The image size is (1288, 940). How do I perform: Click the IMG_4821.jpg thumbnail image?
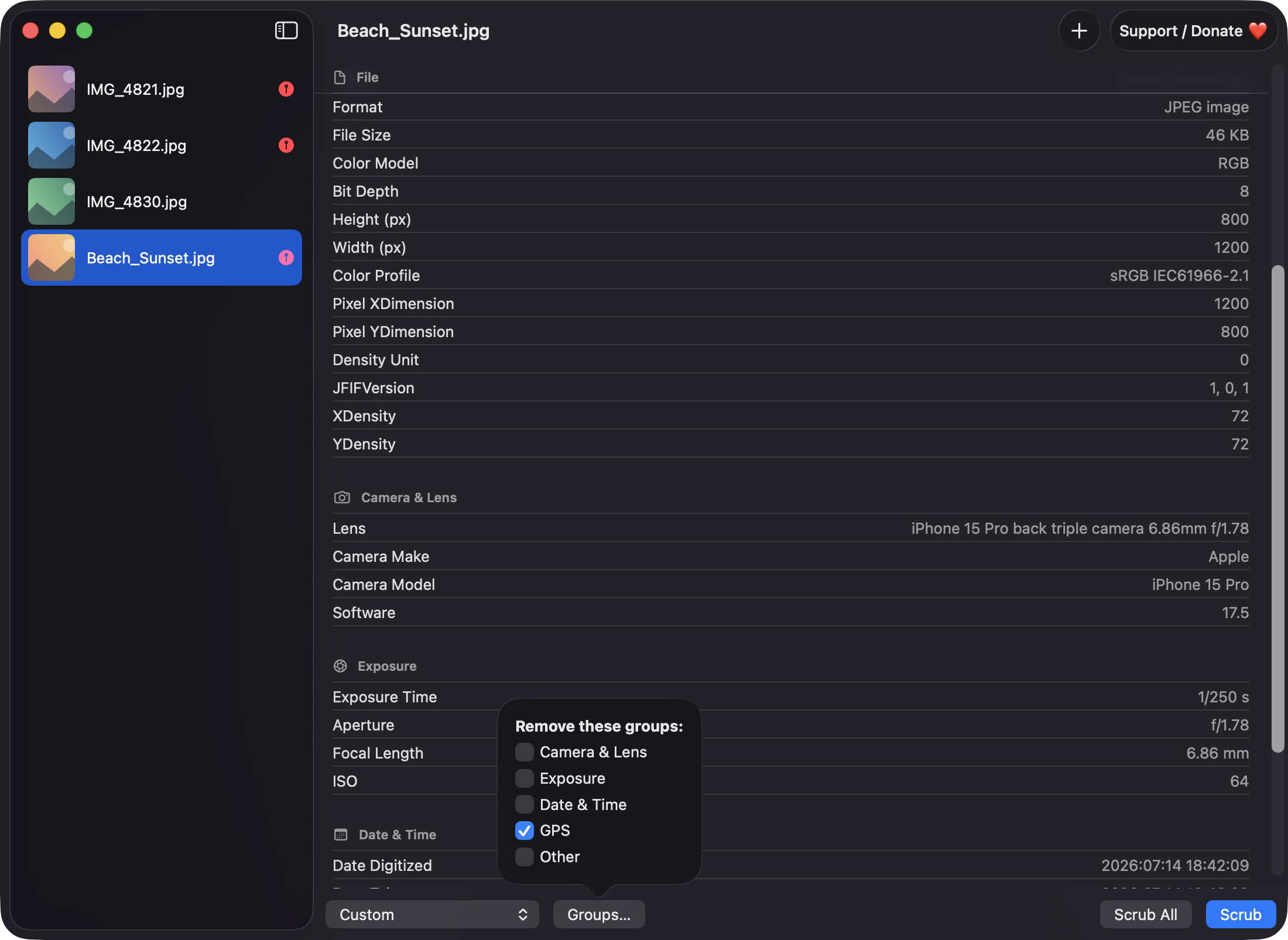(x=52, y=89)
